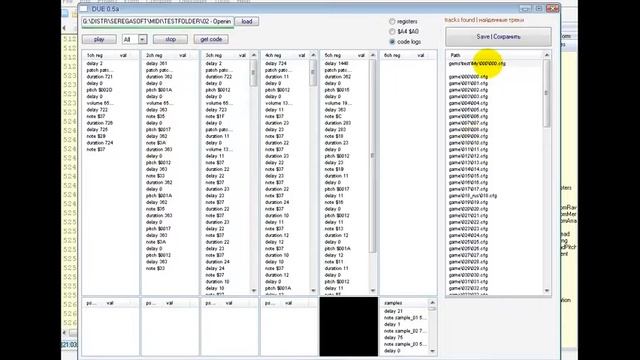This screenshot has height=360, width=640.
Task: Click the 5ch reg column header
Action: 333,55
